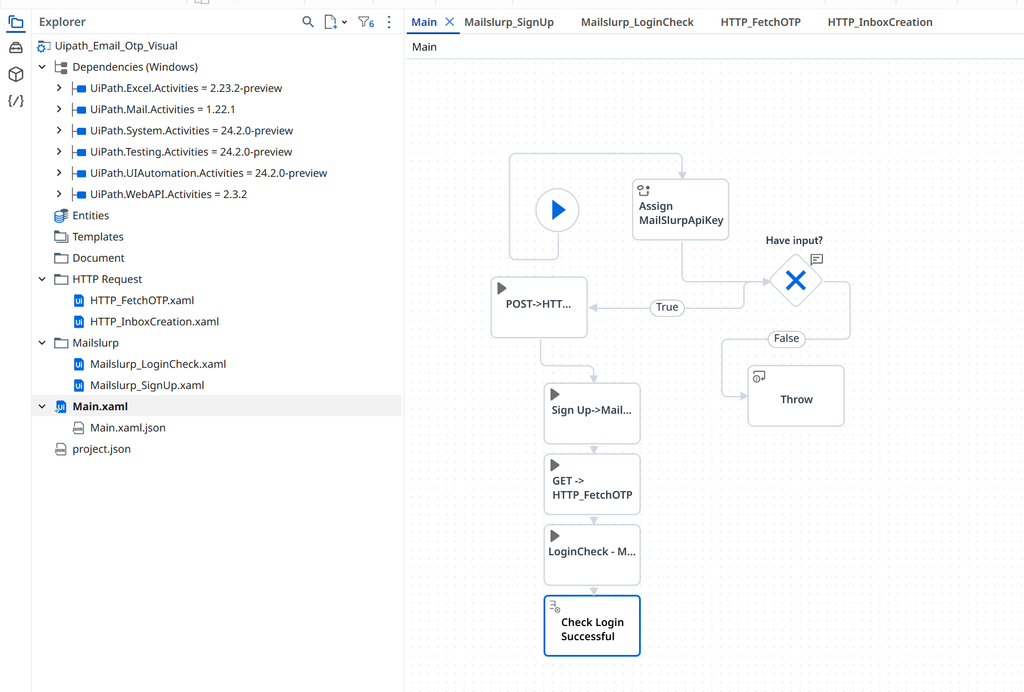Click the Explorer panel title
This screenshot has width=1024, height=692.
[62, 22]
